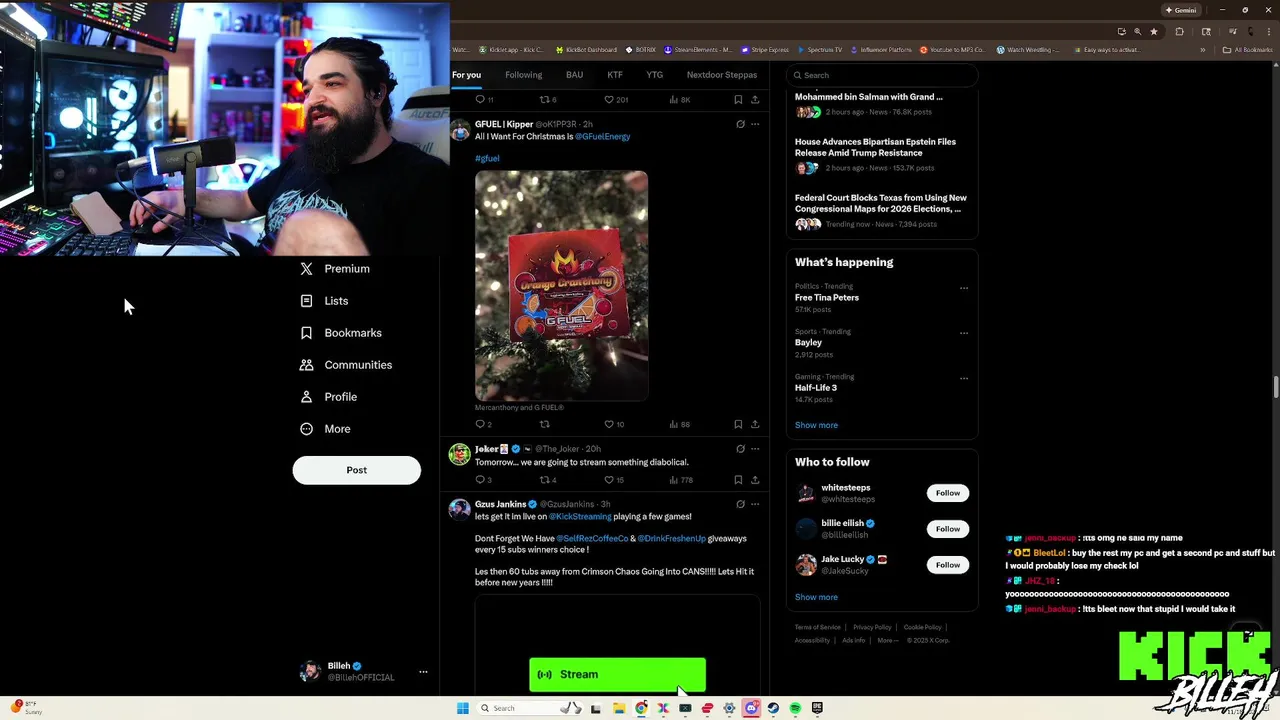Open account menu dots next to Billeh

pyautogui.click(x=423, y=672)
